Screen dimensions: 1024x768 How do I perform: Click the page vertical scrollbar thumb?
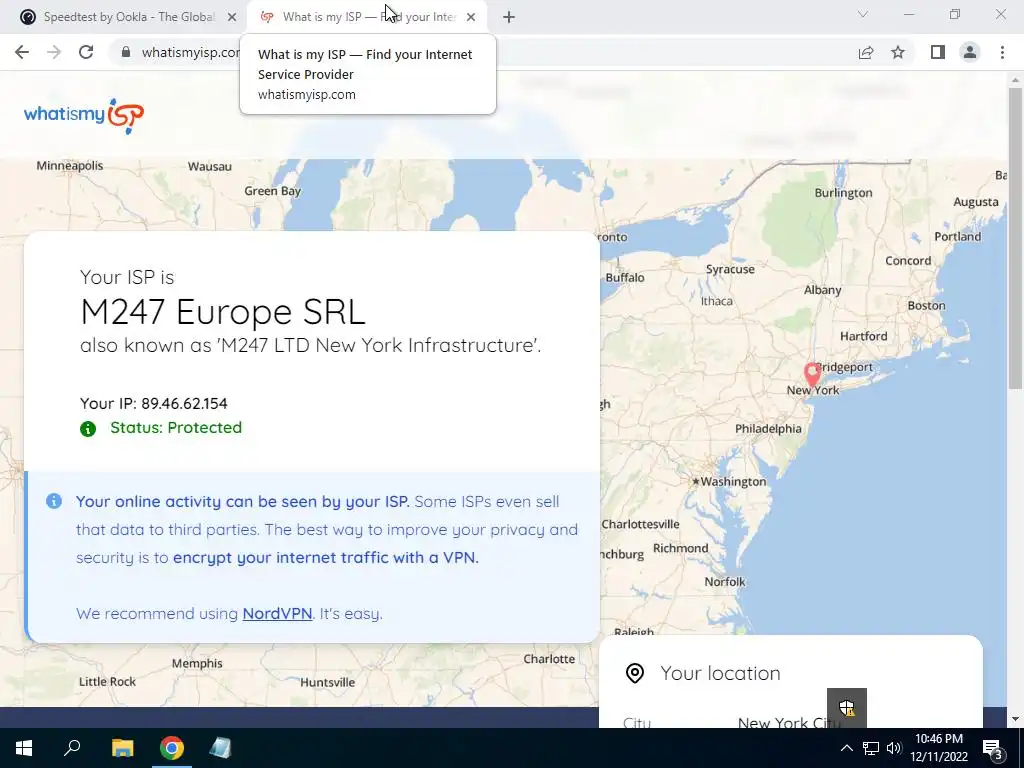pyautogui.click(x=1015, y=238)
